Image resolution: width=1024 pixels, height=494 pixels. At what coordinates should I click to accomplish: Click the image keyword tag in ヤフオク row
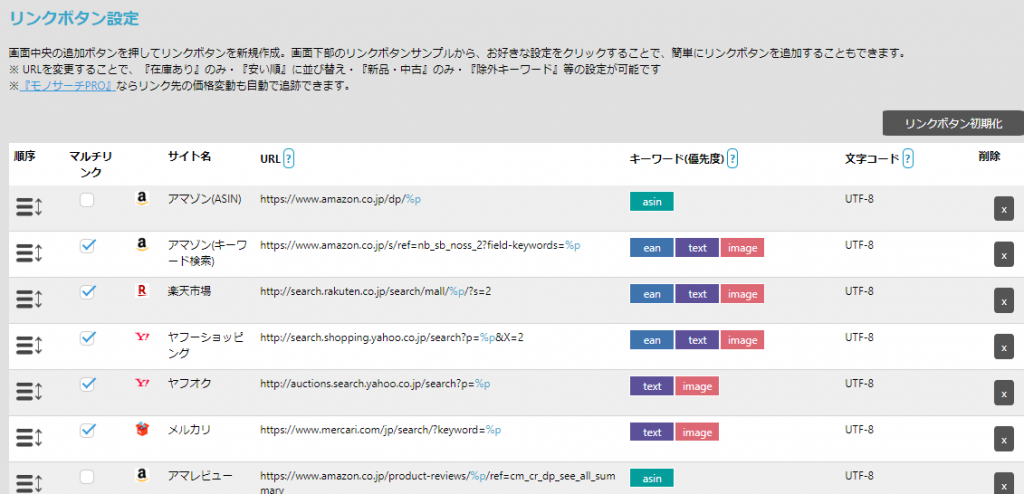click(697, 386)
